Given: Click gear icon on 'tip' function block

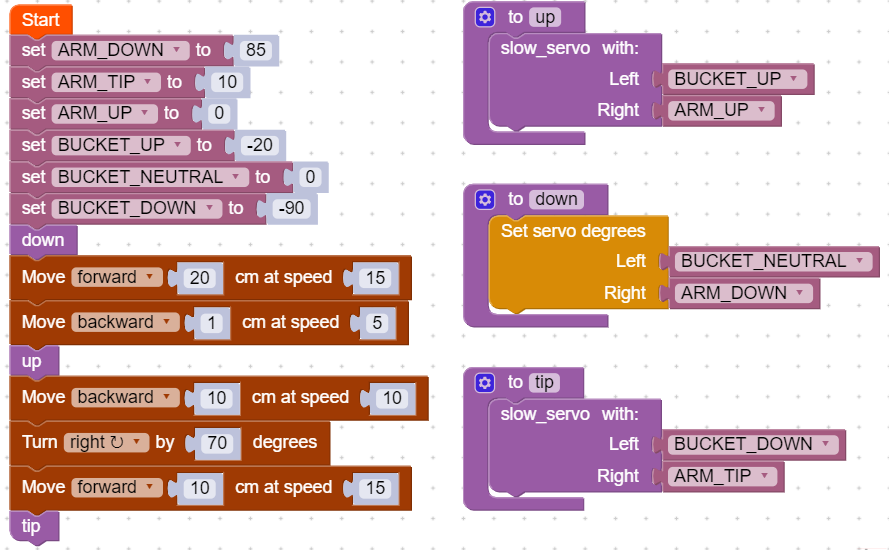Looking at the screenshot, I should pyautogui.click(x=485, y=382).
